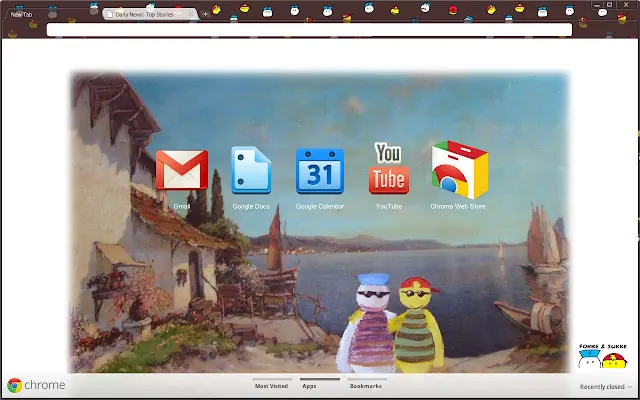Close the Chrome window
Screen dimensions: 640x400
click(x=626, y=4)
